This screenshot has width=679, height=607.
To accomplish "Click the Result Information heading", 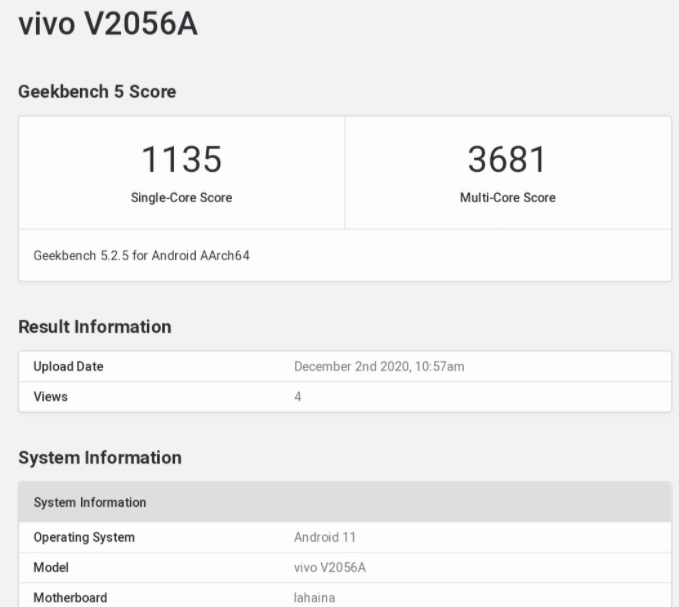I will [x=95, y=327].
